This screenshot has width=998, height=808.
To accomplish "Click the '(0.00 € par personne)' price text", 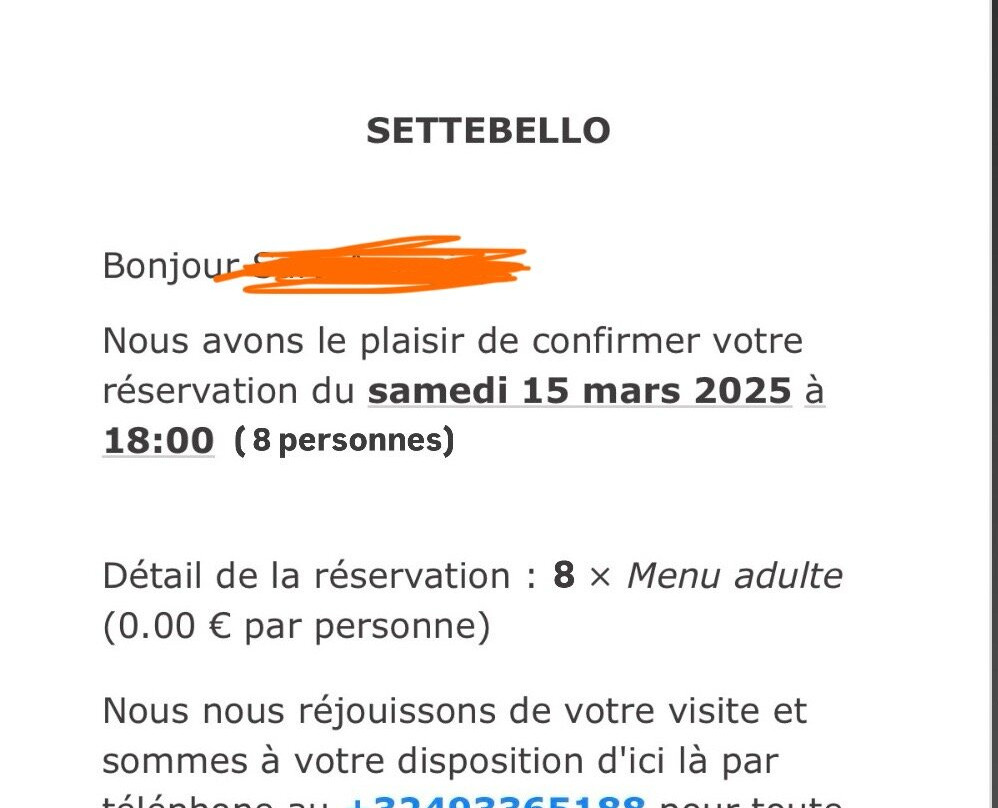I will click(297, 626).
